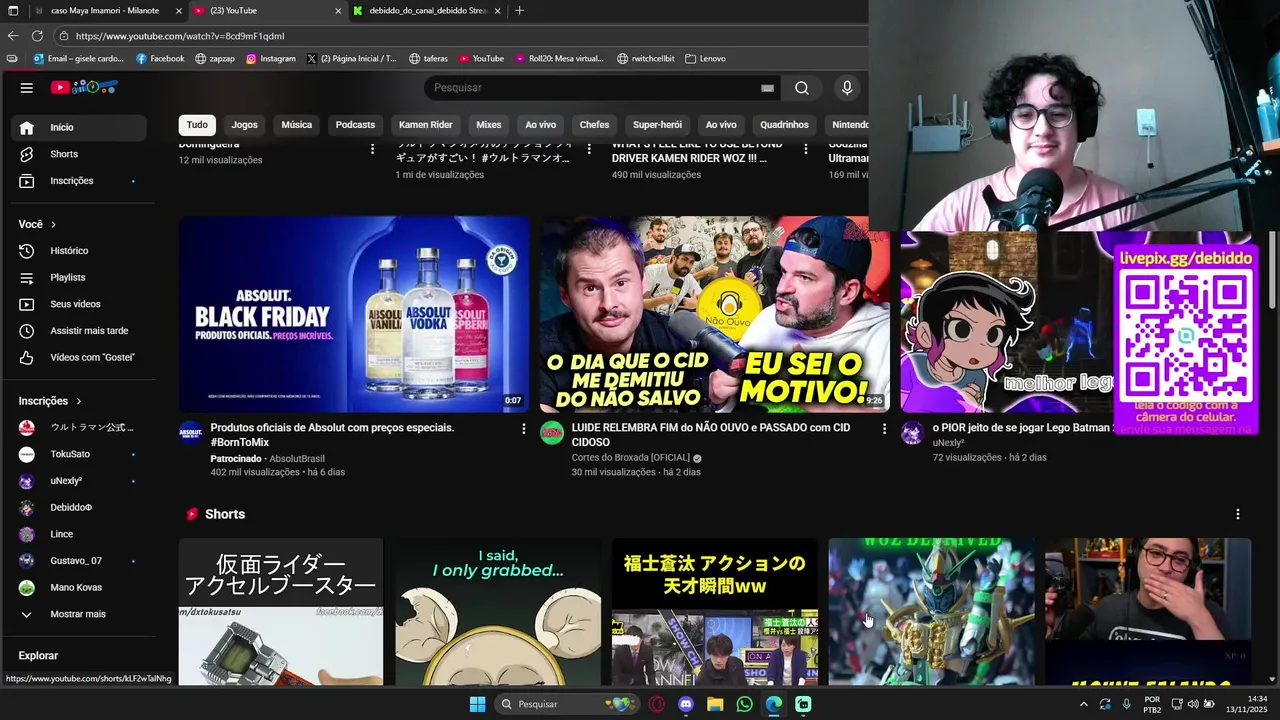Reload the page with refresh button
The image size is (1280, 720).
[x=37, y=36]
